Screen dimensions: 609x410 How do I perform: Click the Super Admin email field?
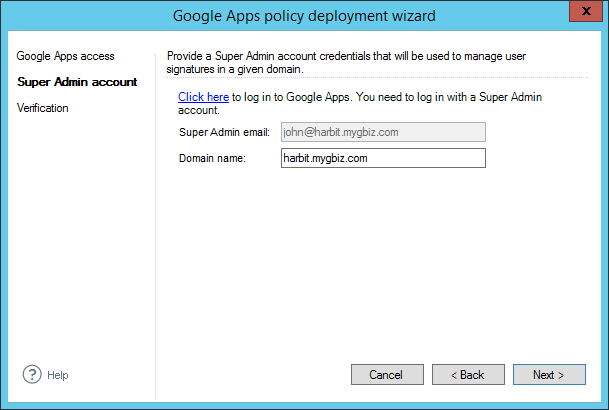(383, 132)
